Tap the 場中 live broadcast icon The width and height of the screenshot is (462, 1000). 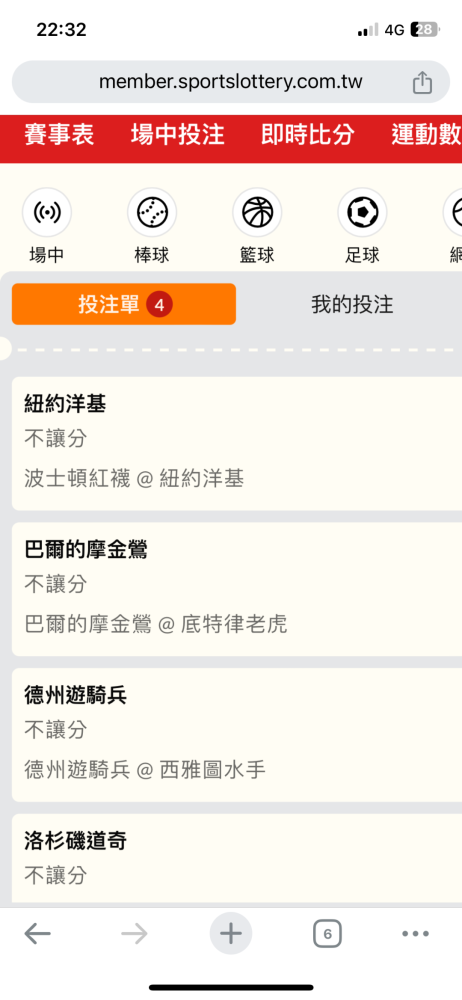(x=47, y=212)
